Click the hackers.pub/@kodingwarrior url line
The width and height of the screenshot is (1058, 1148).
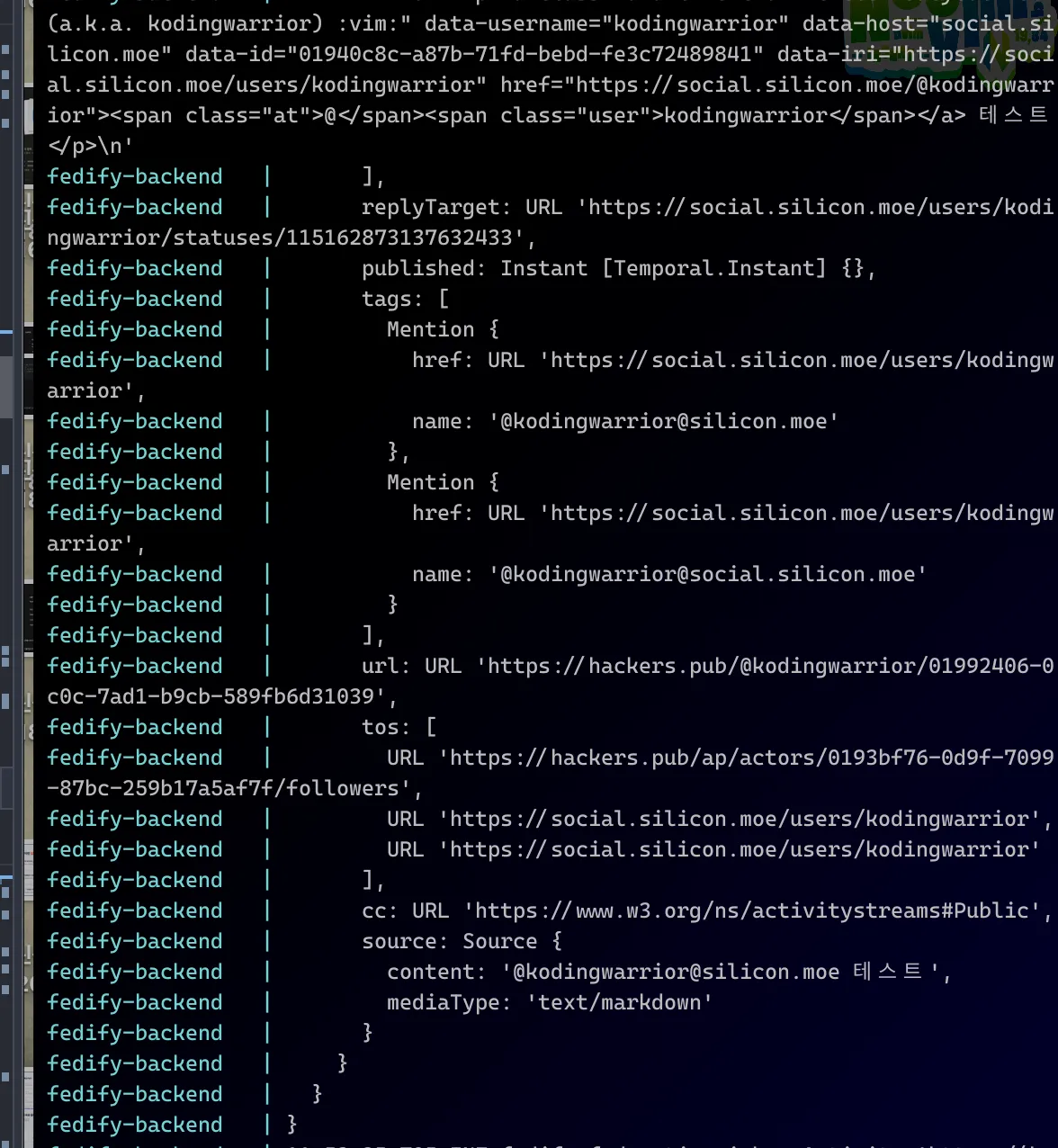point(707,666)
